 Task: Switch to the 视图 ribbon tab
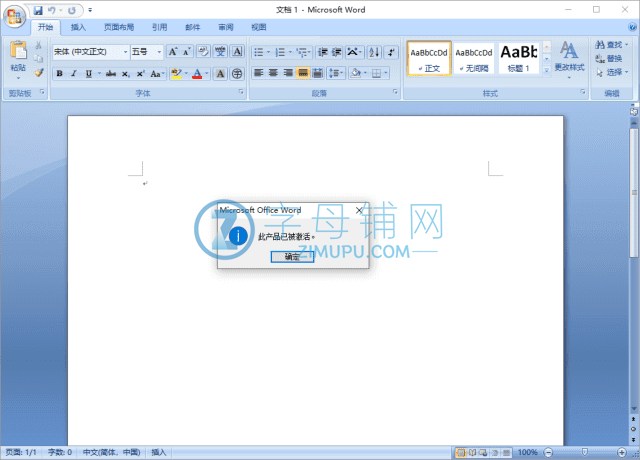tap(258, 27)
